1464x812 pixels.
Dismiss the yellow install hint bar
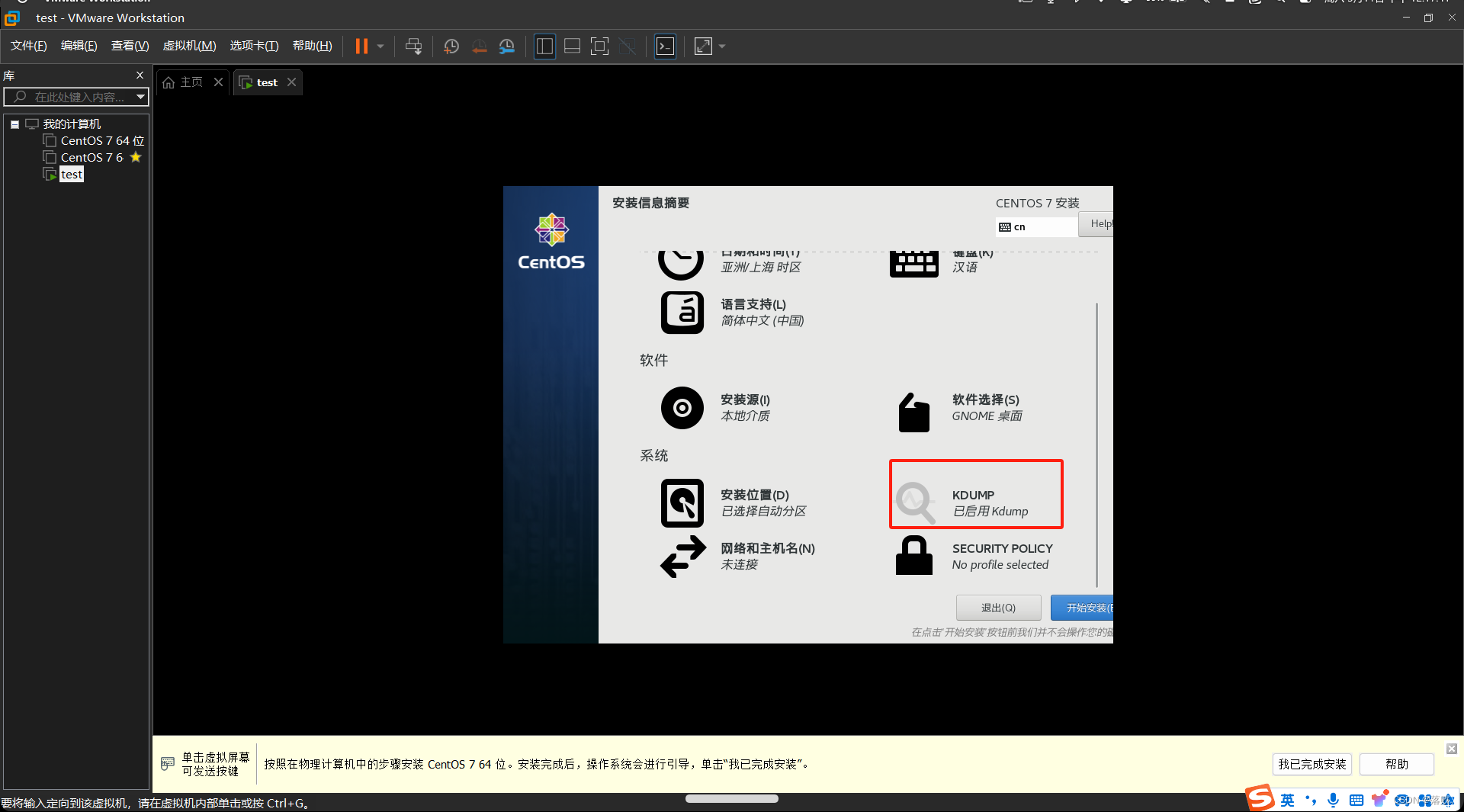pos(1452,749)
